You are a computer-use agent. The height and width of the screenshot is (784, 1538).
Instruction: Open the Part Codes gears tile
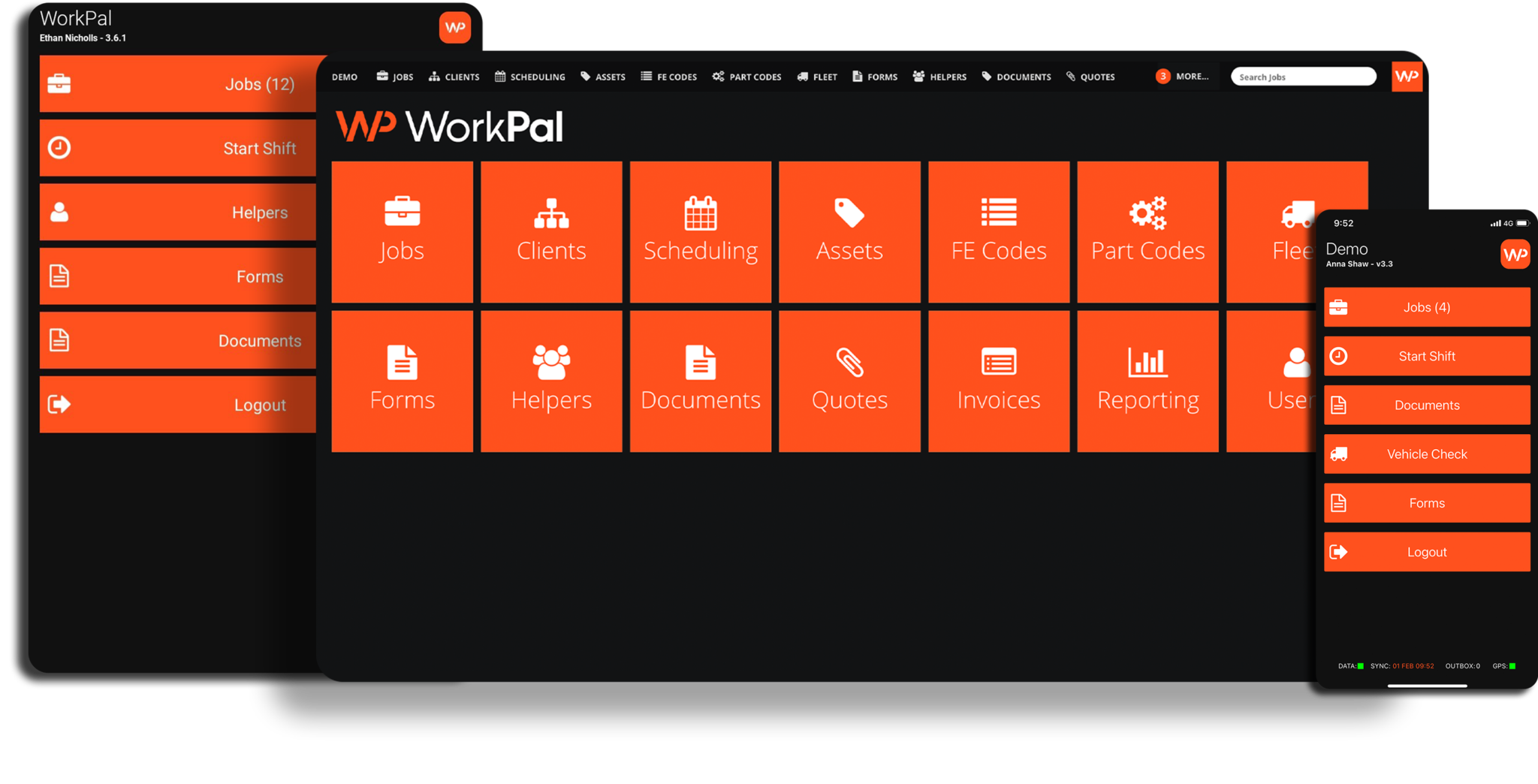coord(1147,231)
